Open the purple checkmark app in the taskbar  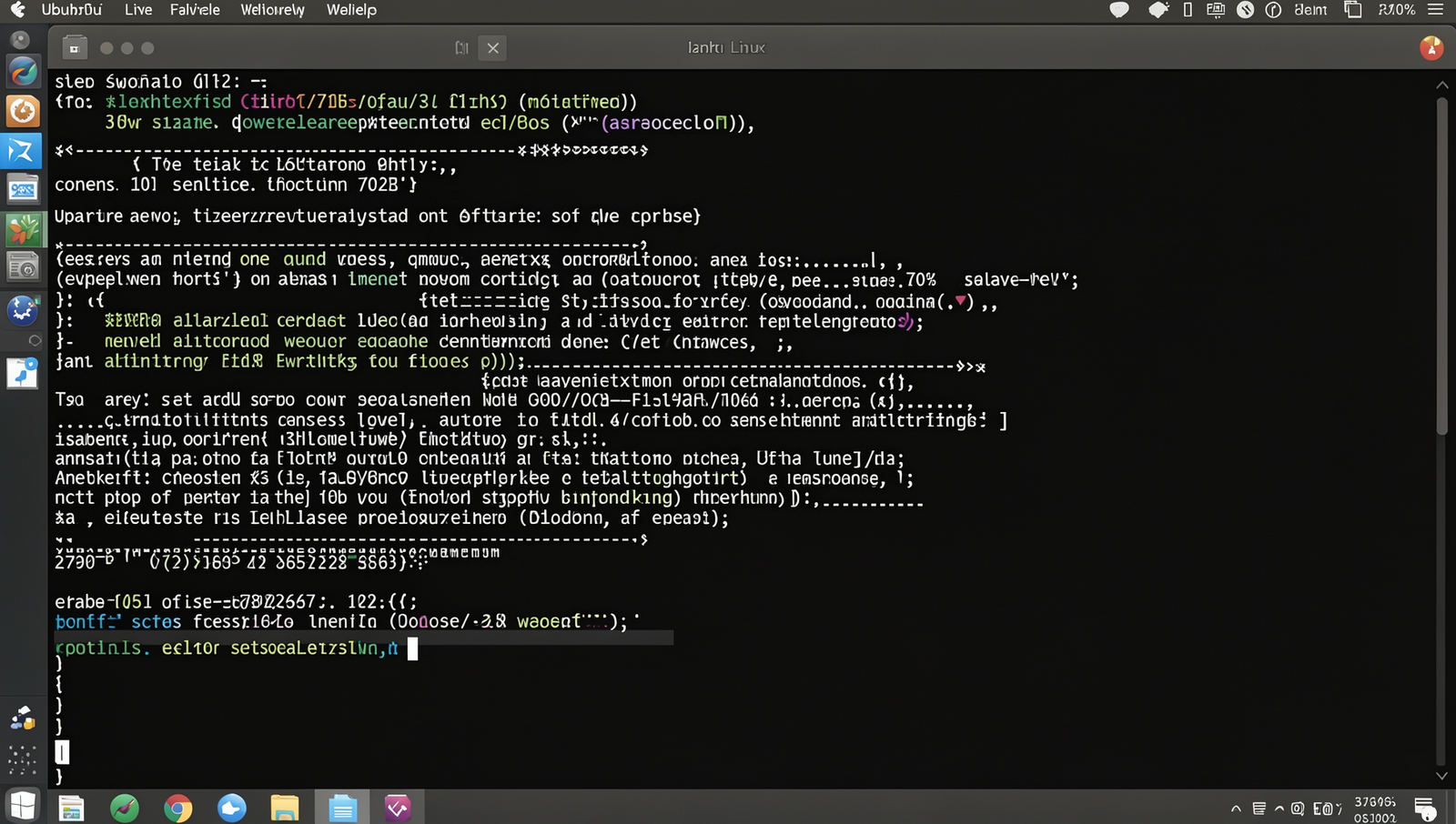[398, 808]
